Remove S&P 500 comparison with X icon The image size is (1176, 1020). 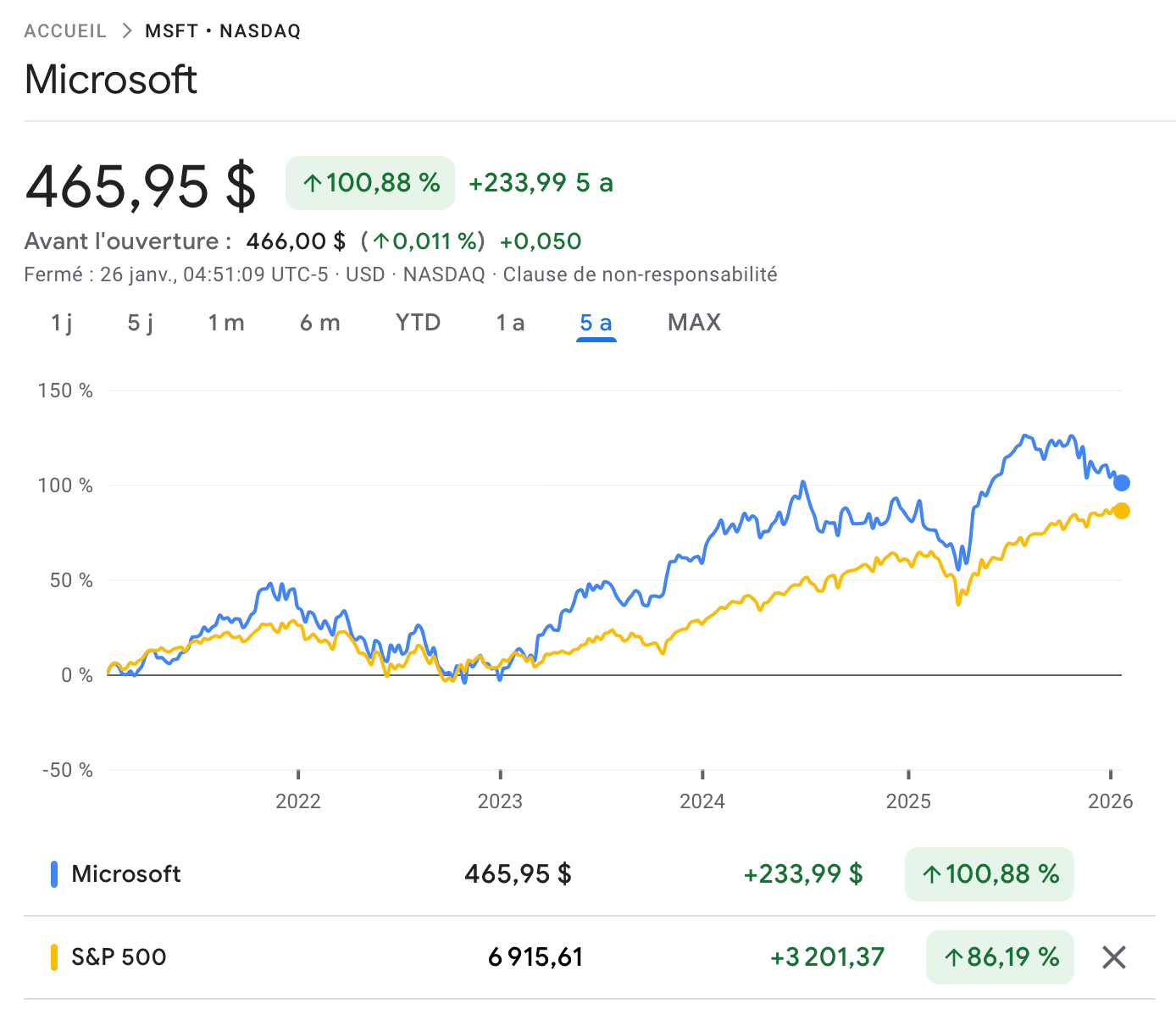[x=1113, y=957]
